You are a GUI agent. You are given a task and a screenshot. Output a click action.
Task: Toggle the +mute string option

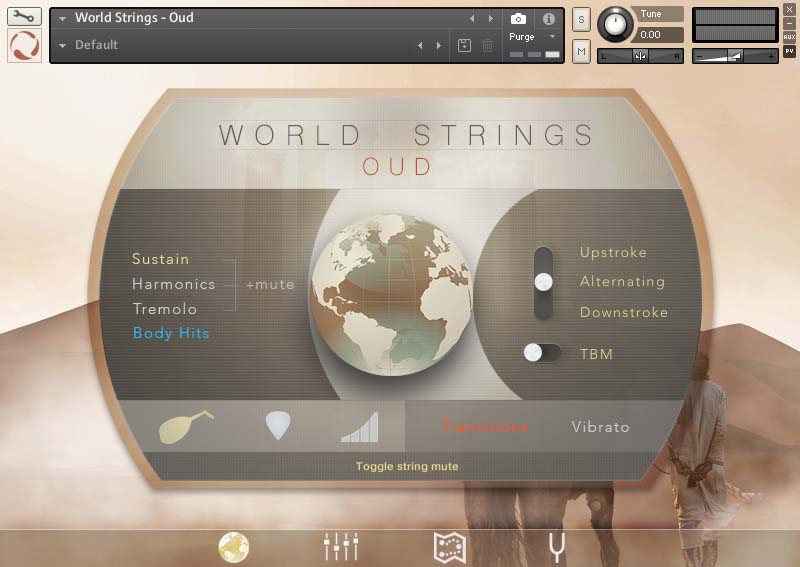tap(270, 284)
